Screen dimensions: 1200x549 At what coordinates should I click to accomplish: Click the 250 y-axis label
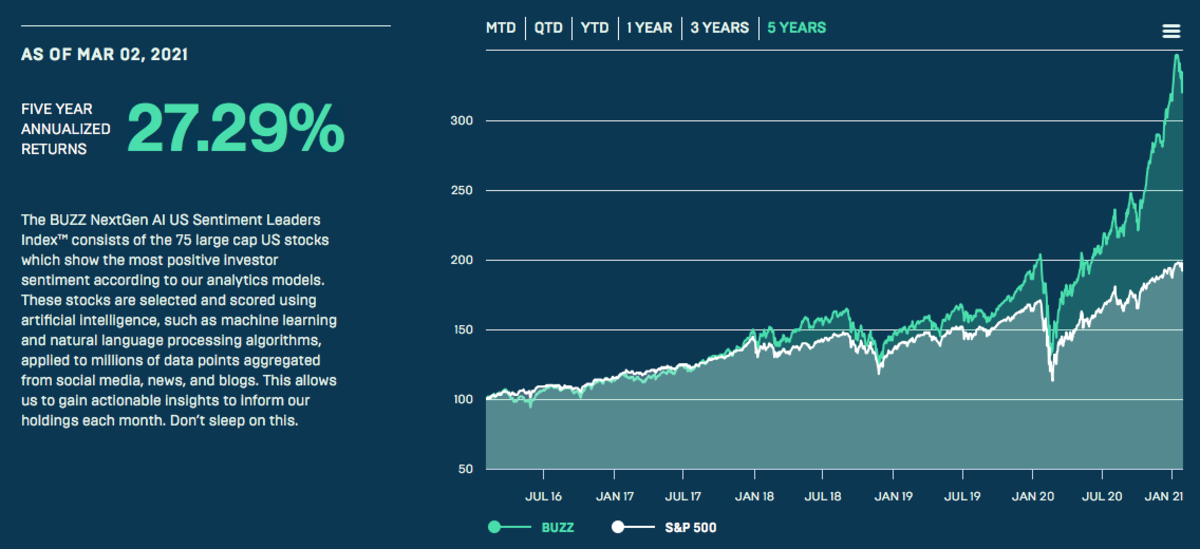point(461,191)
